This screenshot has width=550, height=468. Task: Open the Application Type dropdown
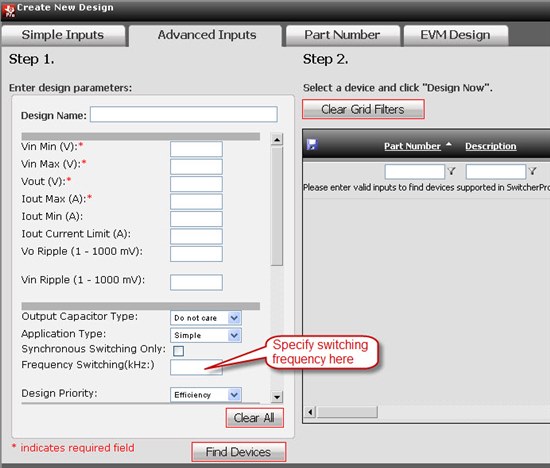[x=206, y=335]
